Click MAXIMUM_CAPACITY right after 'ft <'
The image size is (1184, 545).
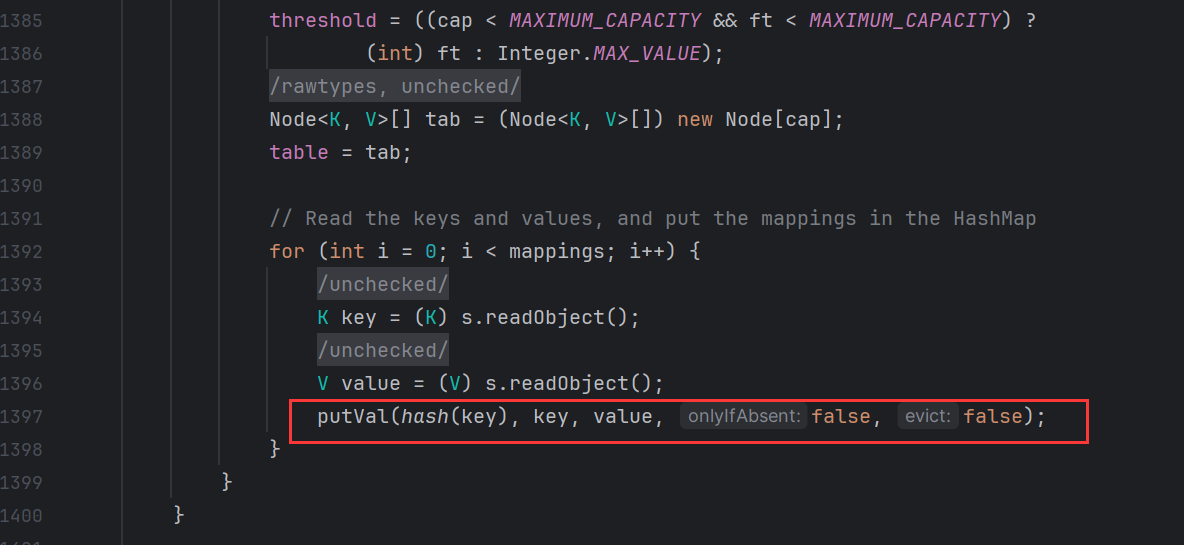coord(905,20)
